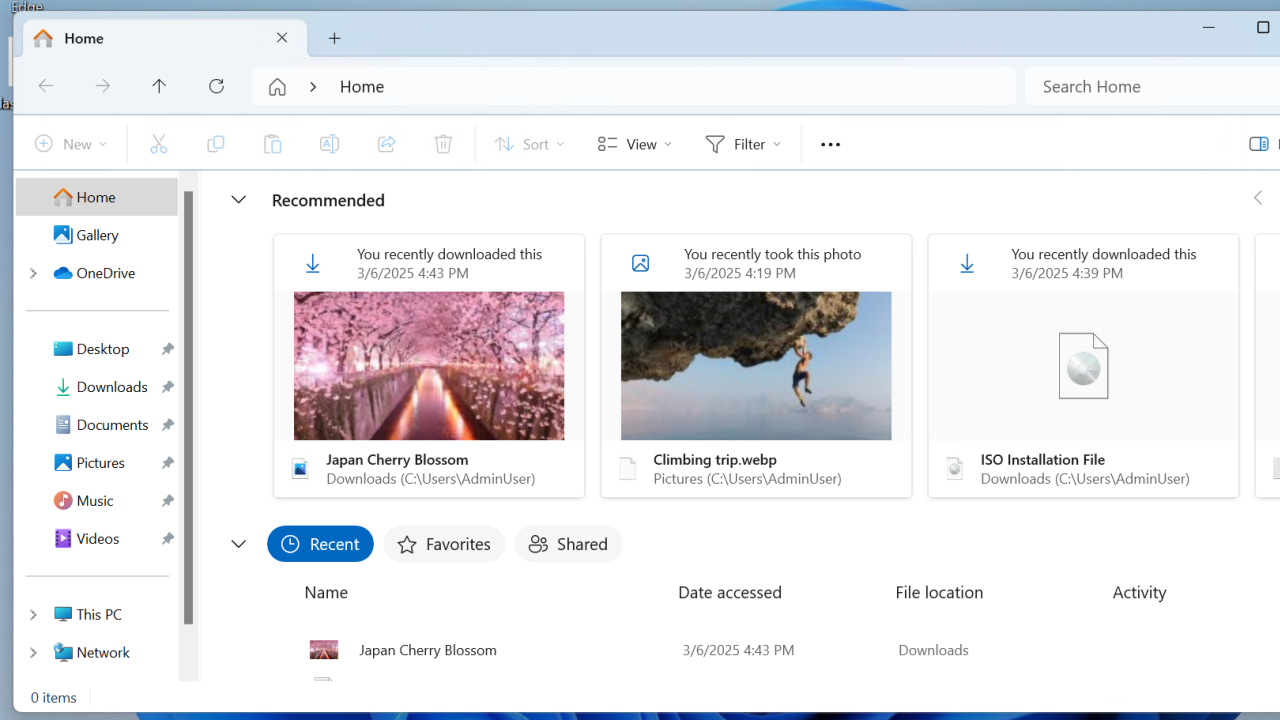Open the Climbing trip.webp thumbnail
Screen dimensions: 1280x720
756,366
